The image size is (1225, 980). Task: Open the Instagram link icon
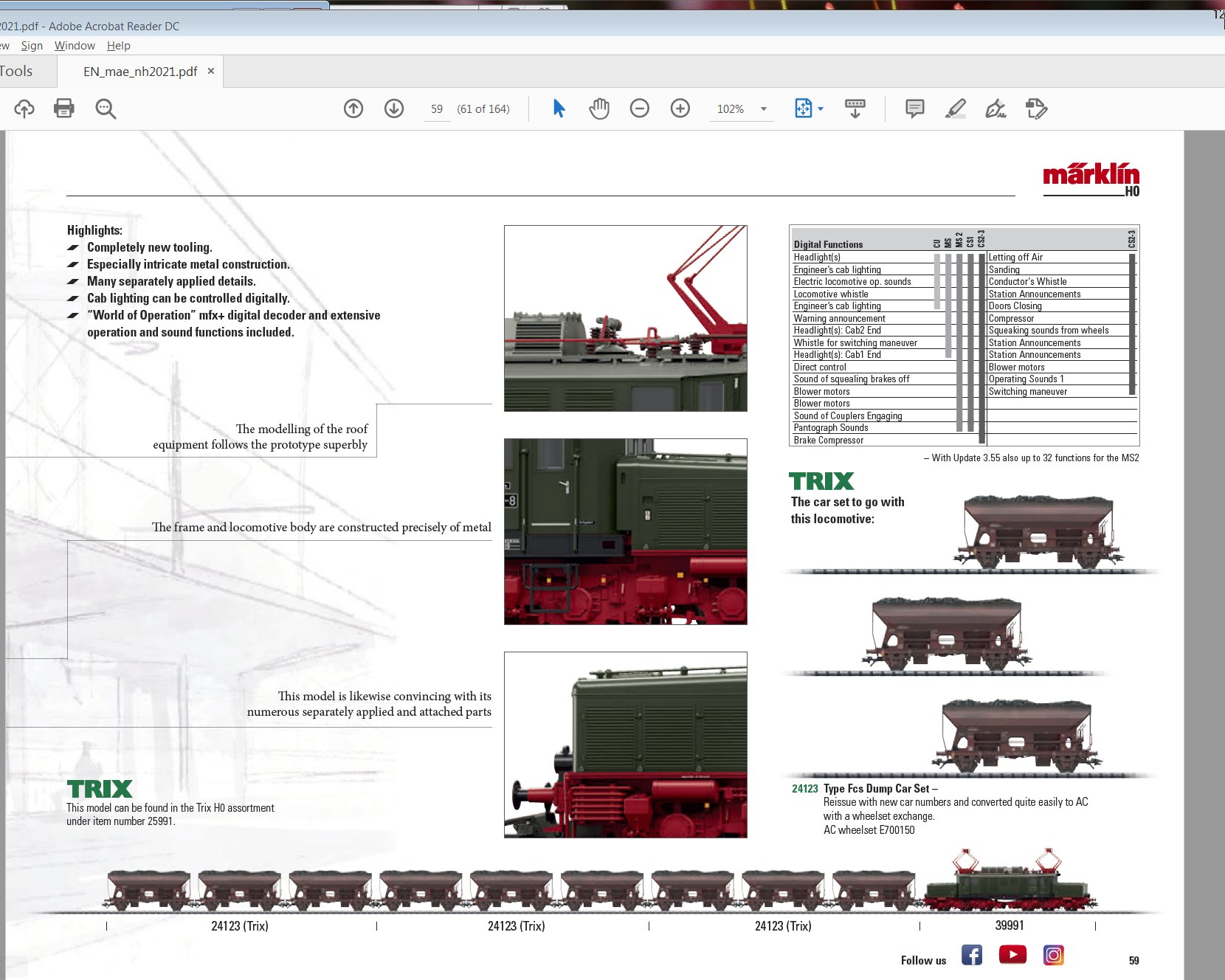(x=1054, y=955)
